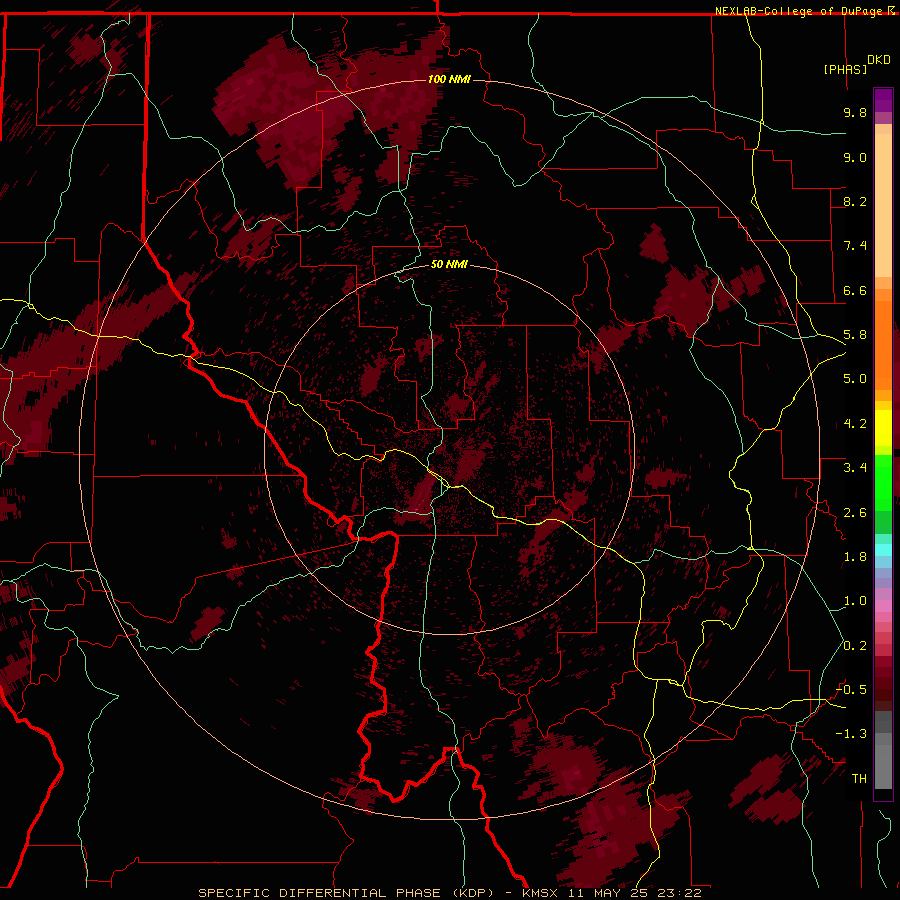Click the 4.2 value on the color scale
Screen dimensions: 900x900
pyautogui.click(x=855, y=424)
